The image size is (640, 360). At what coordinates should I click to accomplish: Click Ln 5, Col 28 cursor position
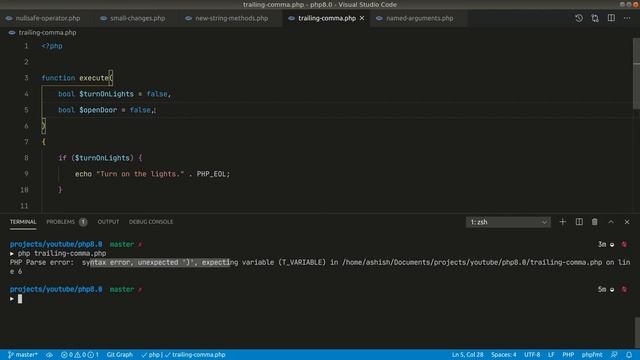pos(467,355)
